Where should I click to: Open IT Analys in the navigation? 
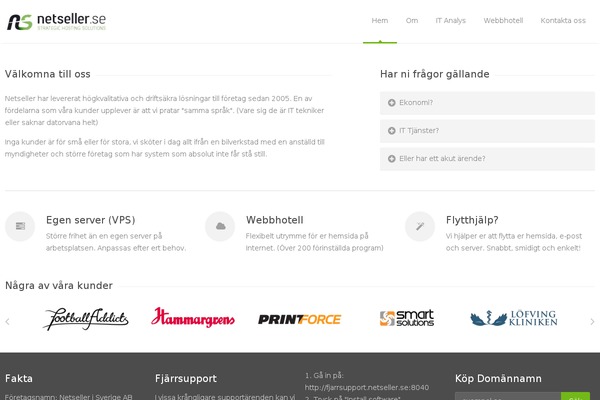450,21
